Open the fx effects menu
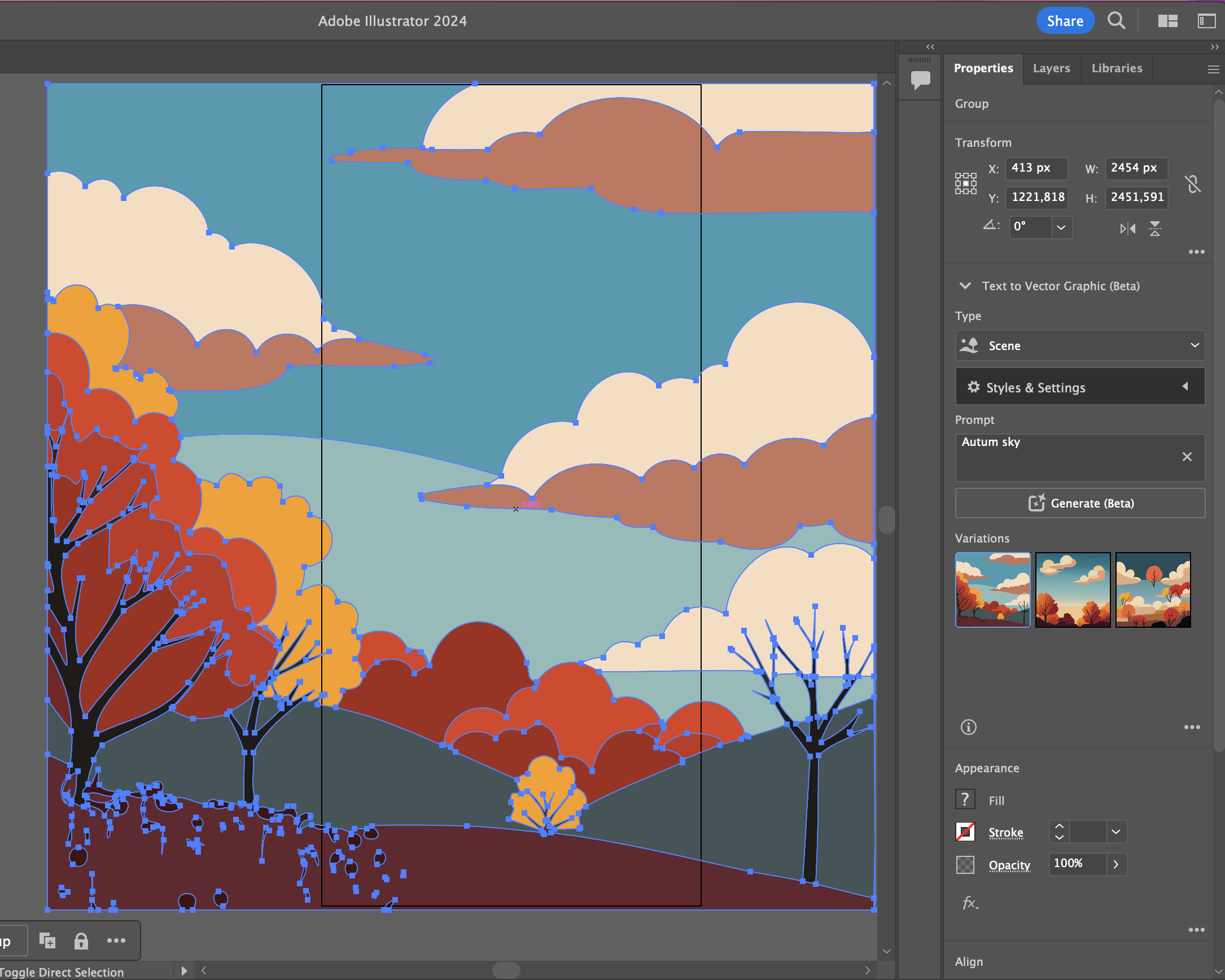This screenshot has height=980, width=1225. click(x=970, y=903)
